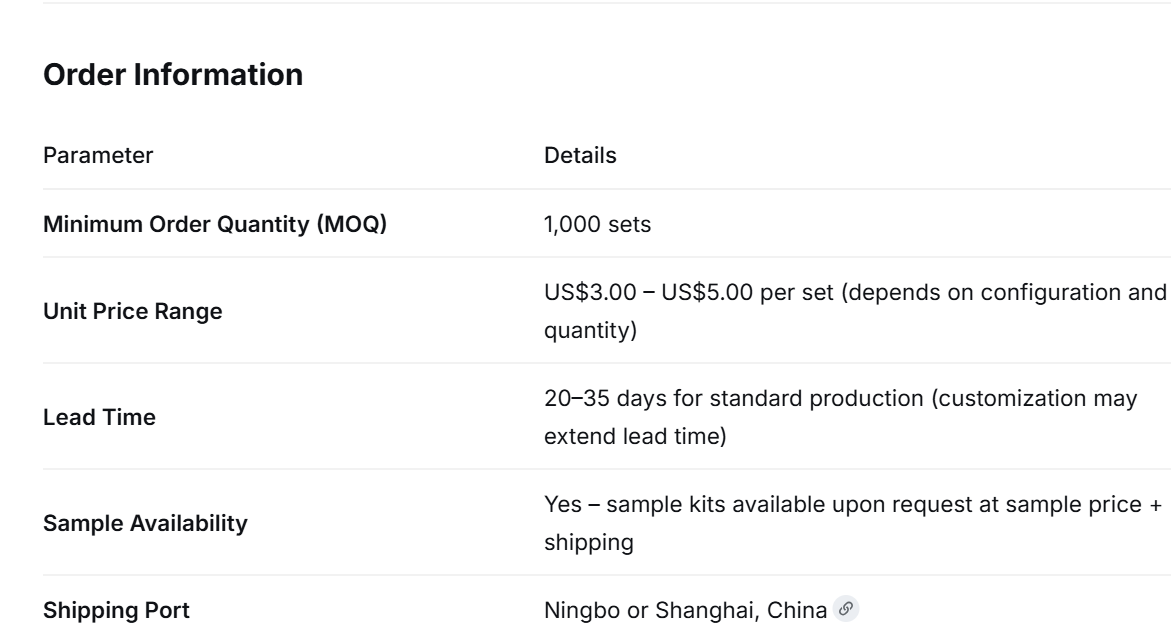Click the word shipping under sample details

pos(589,542)
